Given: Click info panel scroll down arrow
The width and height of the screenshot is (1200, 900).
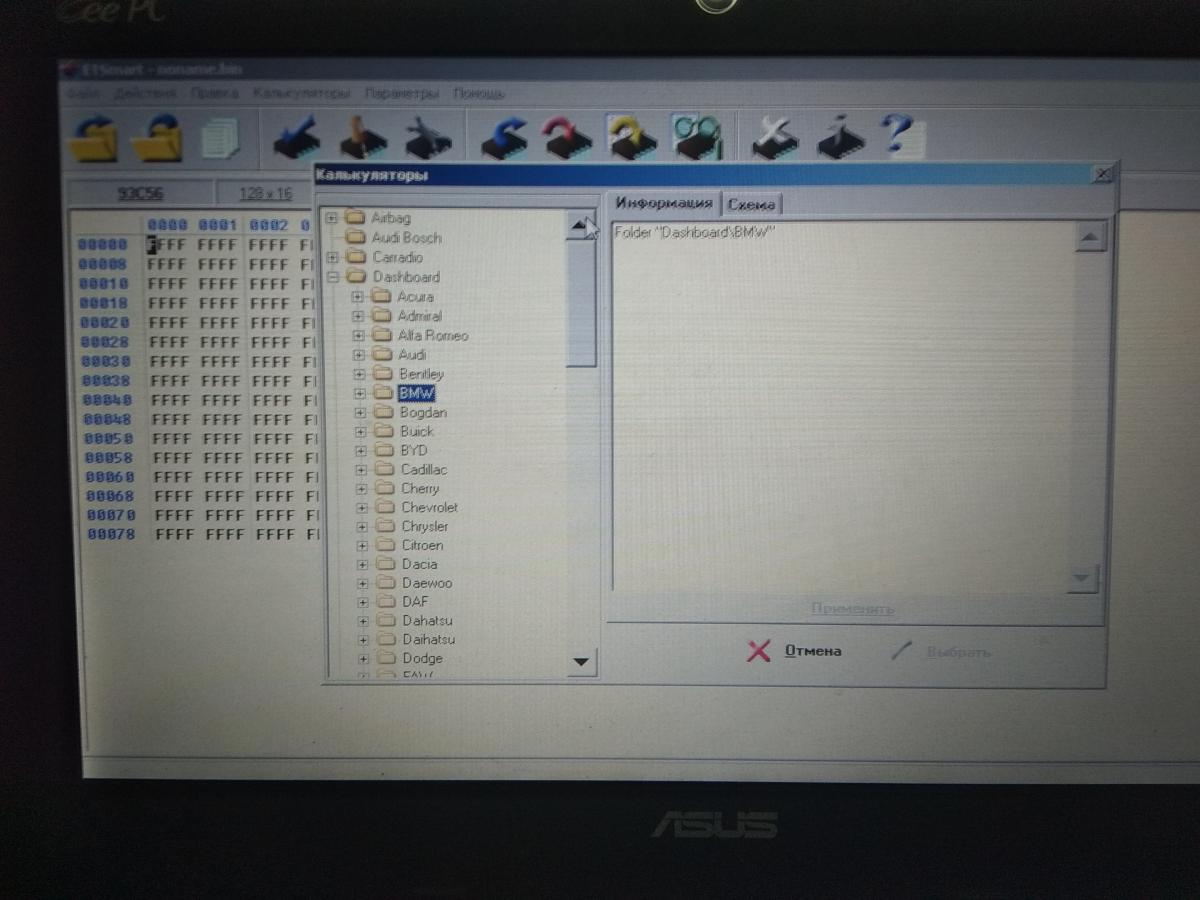Looking at the screenshot, I should click(1083, 578).
